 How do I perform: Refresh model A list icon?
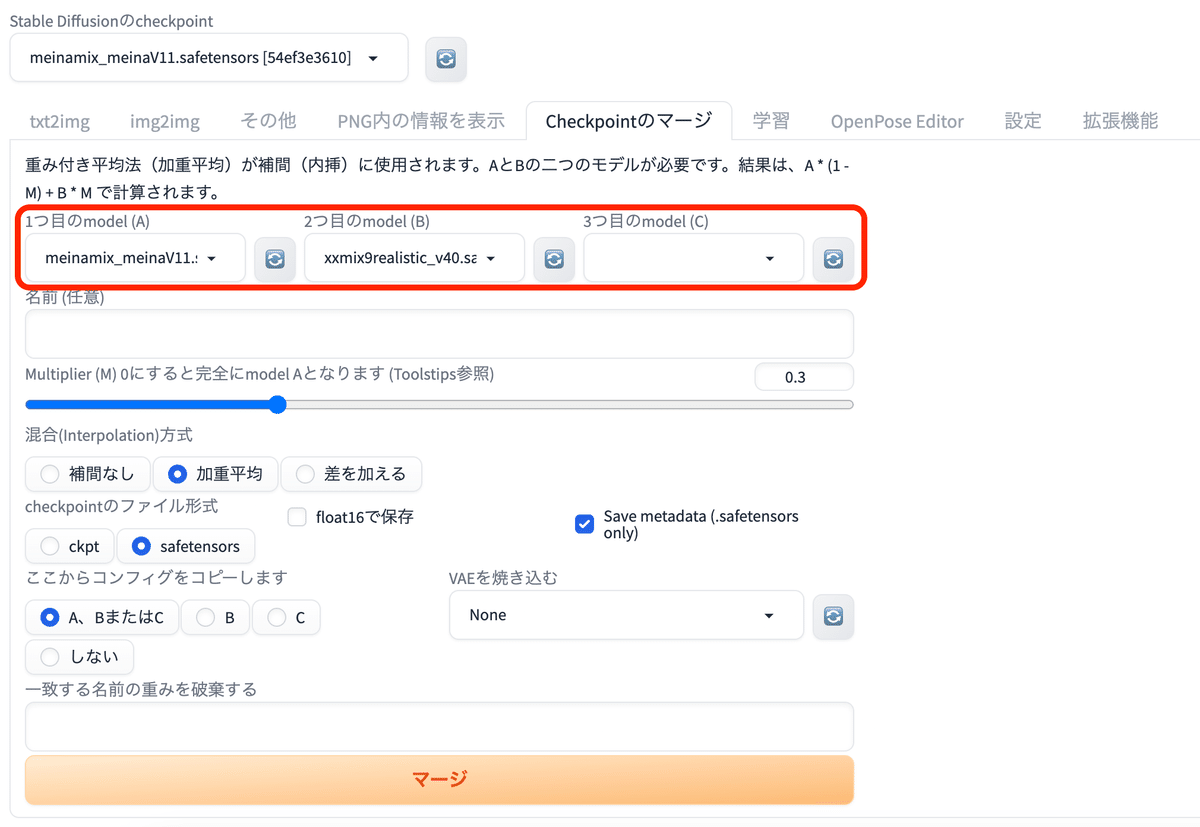tap(275, 259)
